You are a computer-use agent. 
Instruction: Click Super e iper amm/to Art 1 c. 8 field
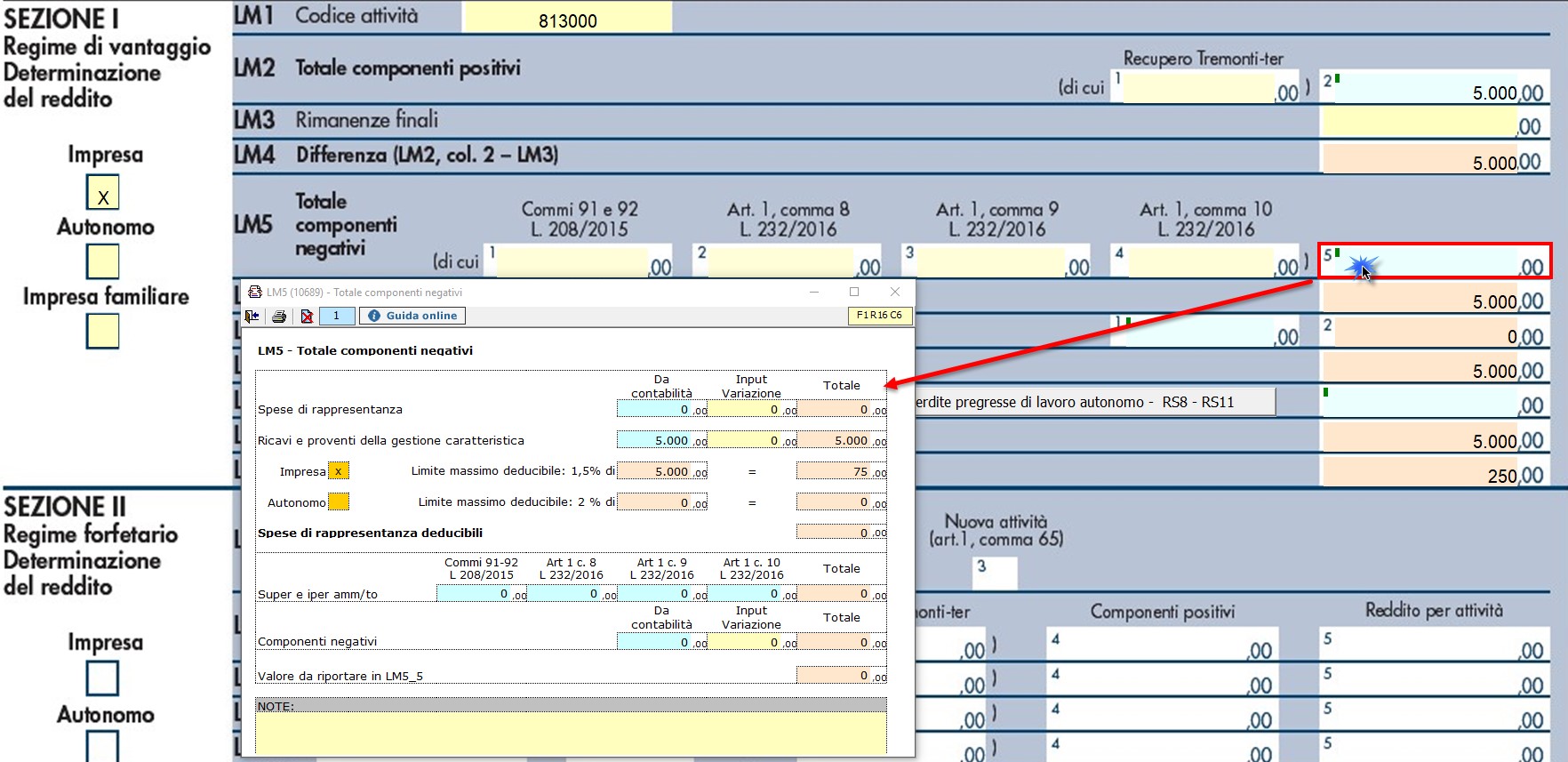572,593
